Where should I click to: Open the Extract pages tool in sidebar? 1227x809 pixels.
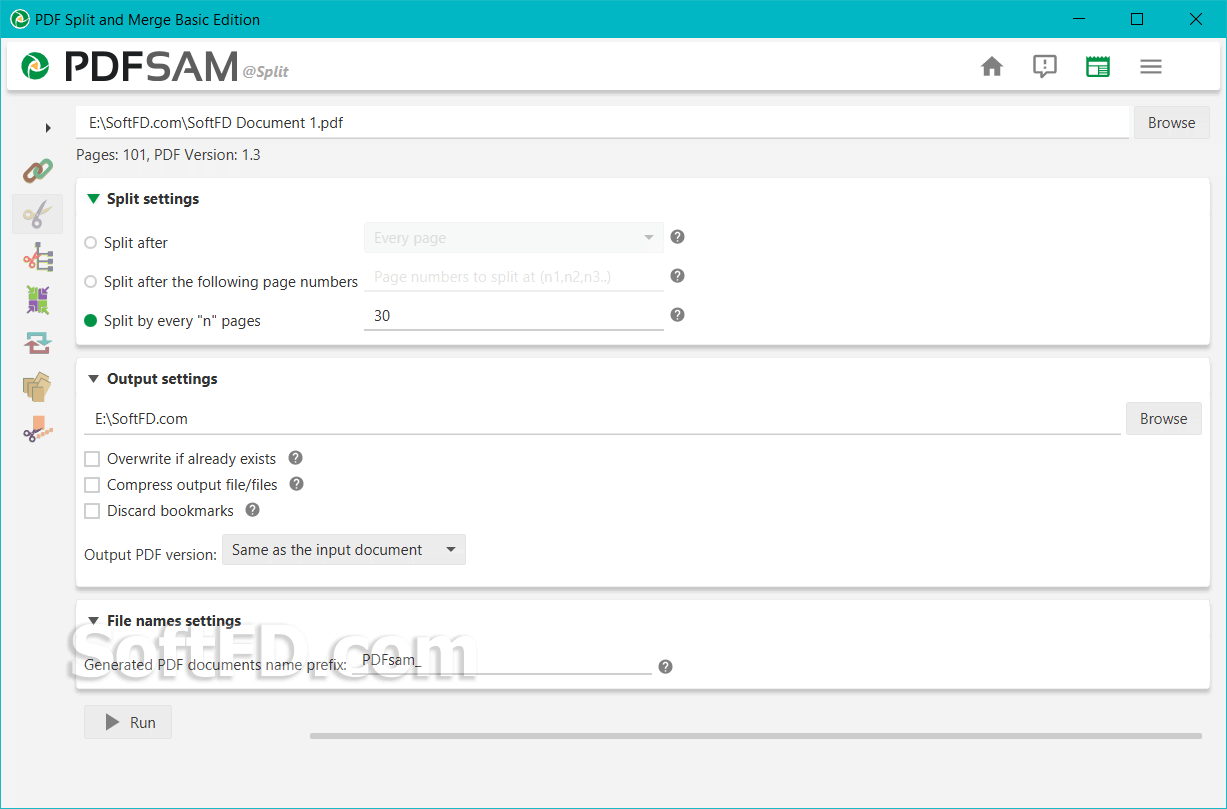tap(37, 386)
